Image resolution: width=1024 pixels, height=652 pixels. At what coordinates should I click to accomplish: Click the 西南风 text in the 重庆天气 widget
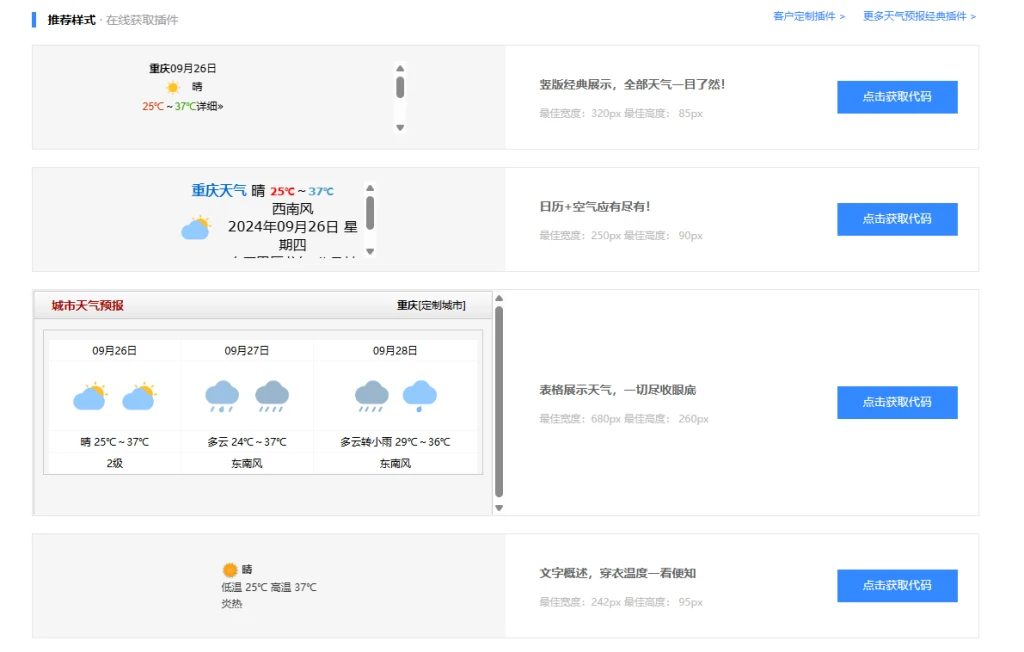(x=293, y=208)
